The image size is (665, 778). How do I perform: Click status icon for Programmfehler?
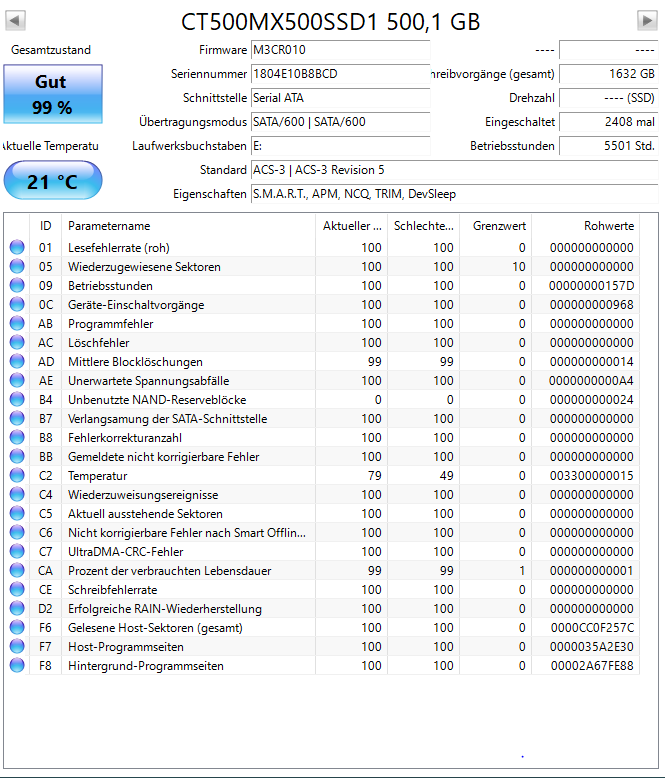(x=17, y=324)
